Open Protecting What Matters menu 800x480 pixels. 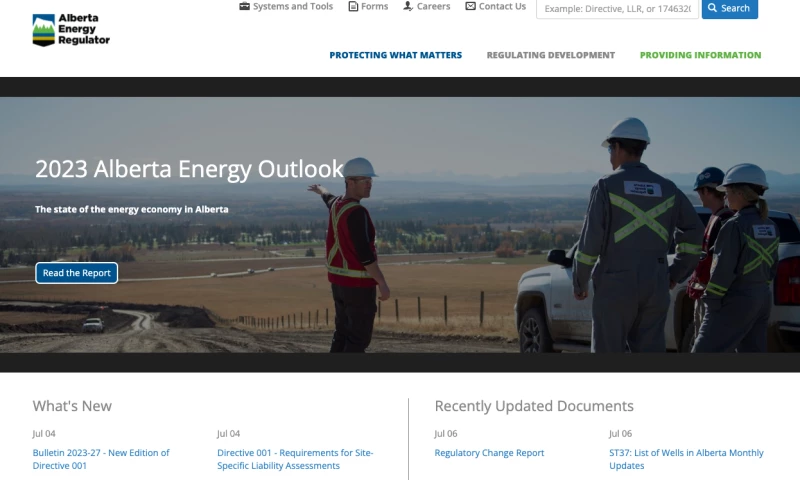point(395,55)
